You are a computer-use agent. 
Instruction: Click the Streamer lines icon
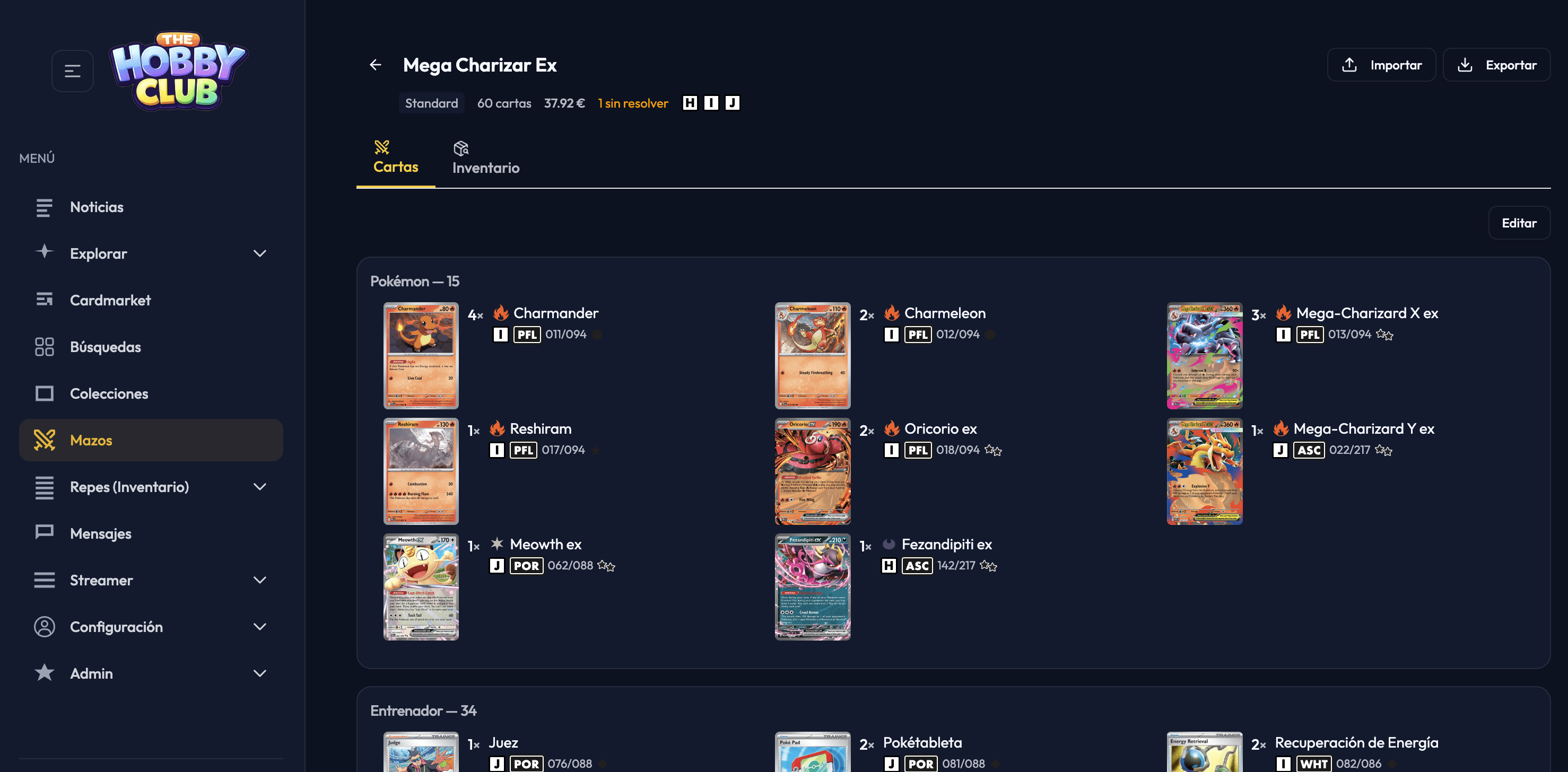tap(45, 580)
